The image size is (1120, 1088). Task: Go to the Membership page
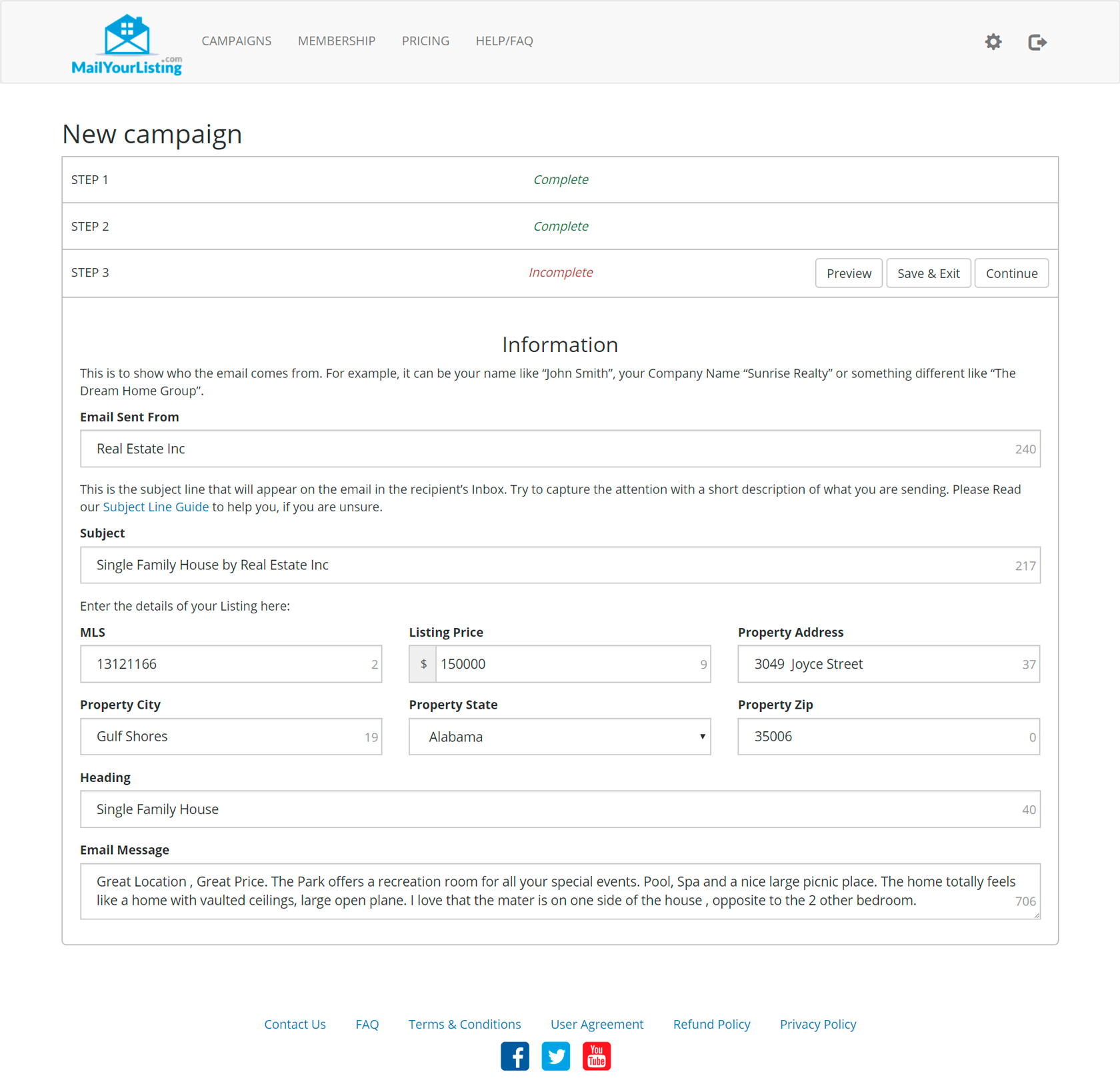pos(336,41)
